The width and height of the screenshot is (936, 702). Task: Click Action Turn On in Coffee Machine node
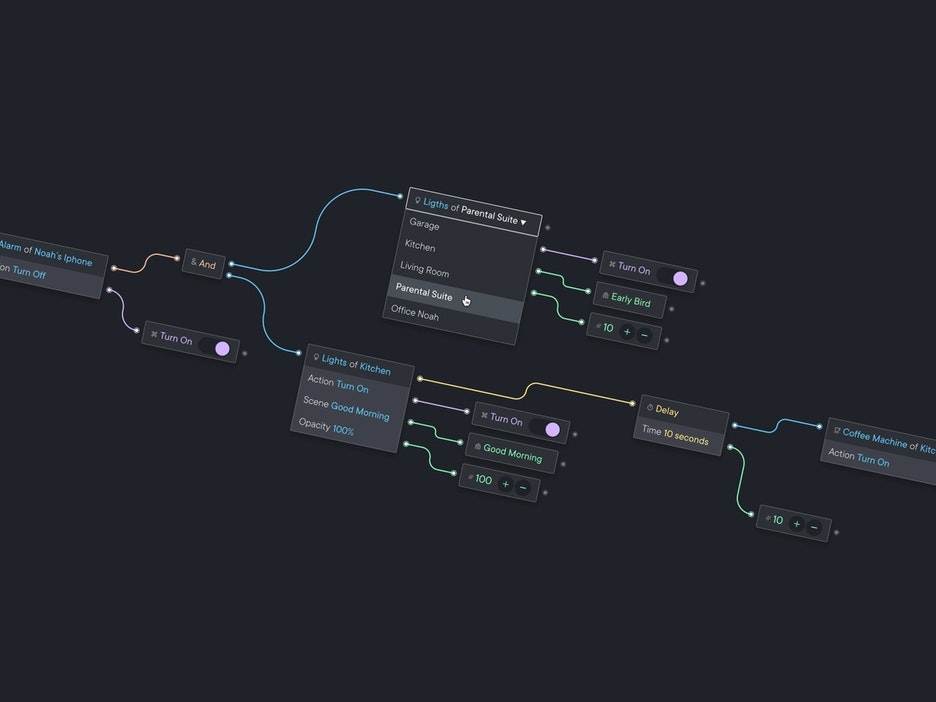click(858, 457)
